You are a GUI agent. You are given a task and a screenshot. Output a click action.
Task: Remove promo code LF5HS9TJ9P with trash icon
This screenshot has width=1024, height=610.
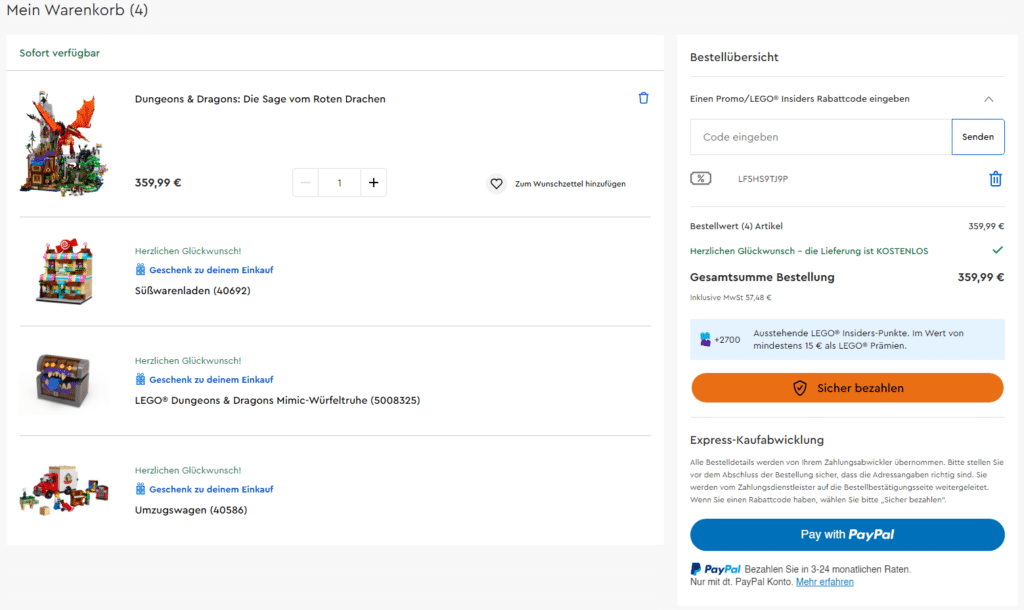point(995,179)
